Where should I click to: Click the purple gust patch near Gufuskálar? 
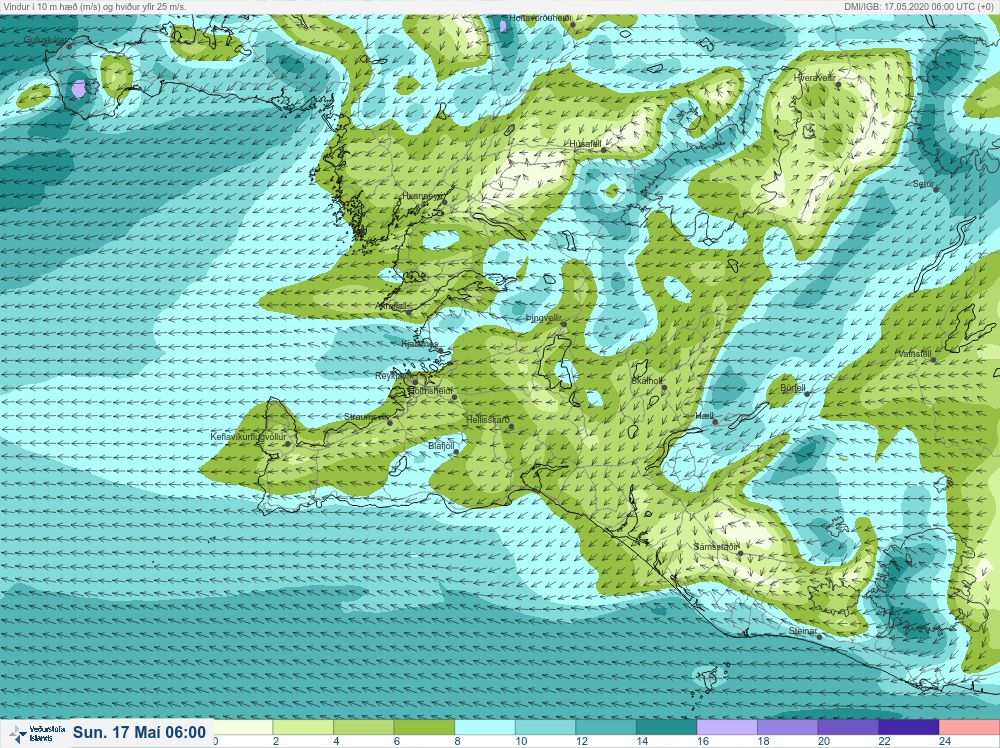tap(78, 88)
